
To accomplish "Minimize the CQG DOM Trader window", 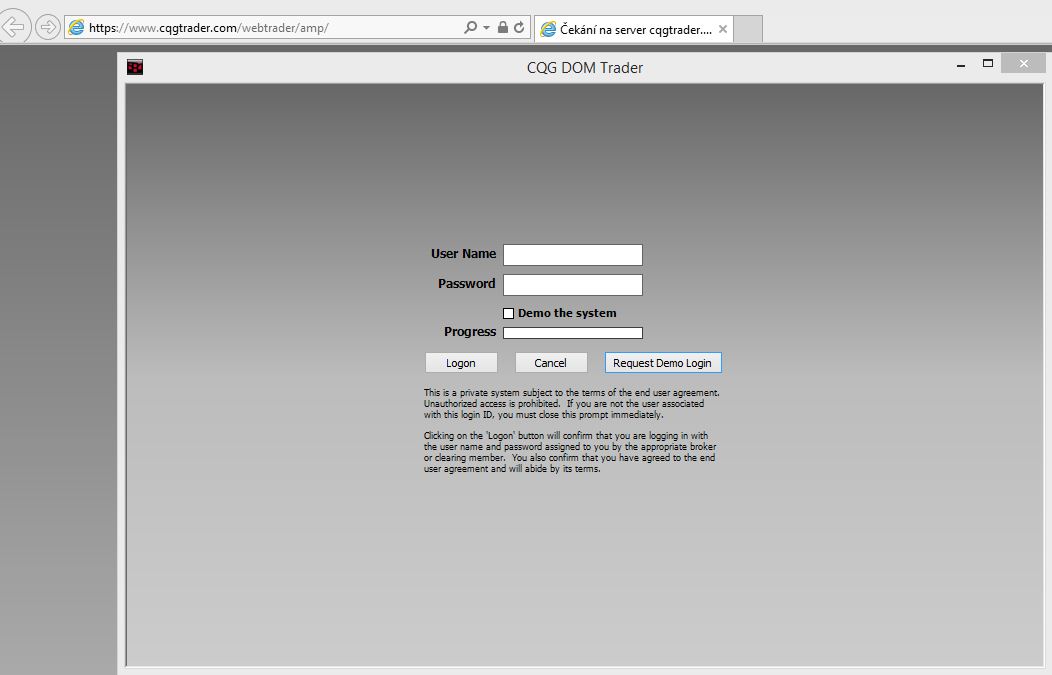I will pyautogui.click(x=961, y=65).
